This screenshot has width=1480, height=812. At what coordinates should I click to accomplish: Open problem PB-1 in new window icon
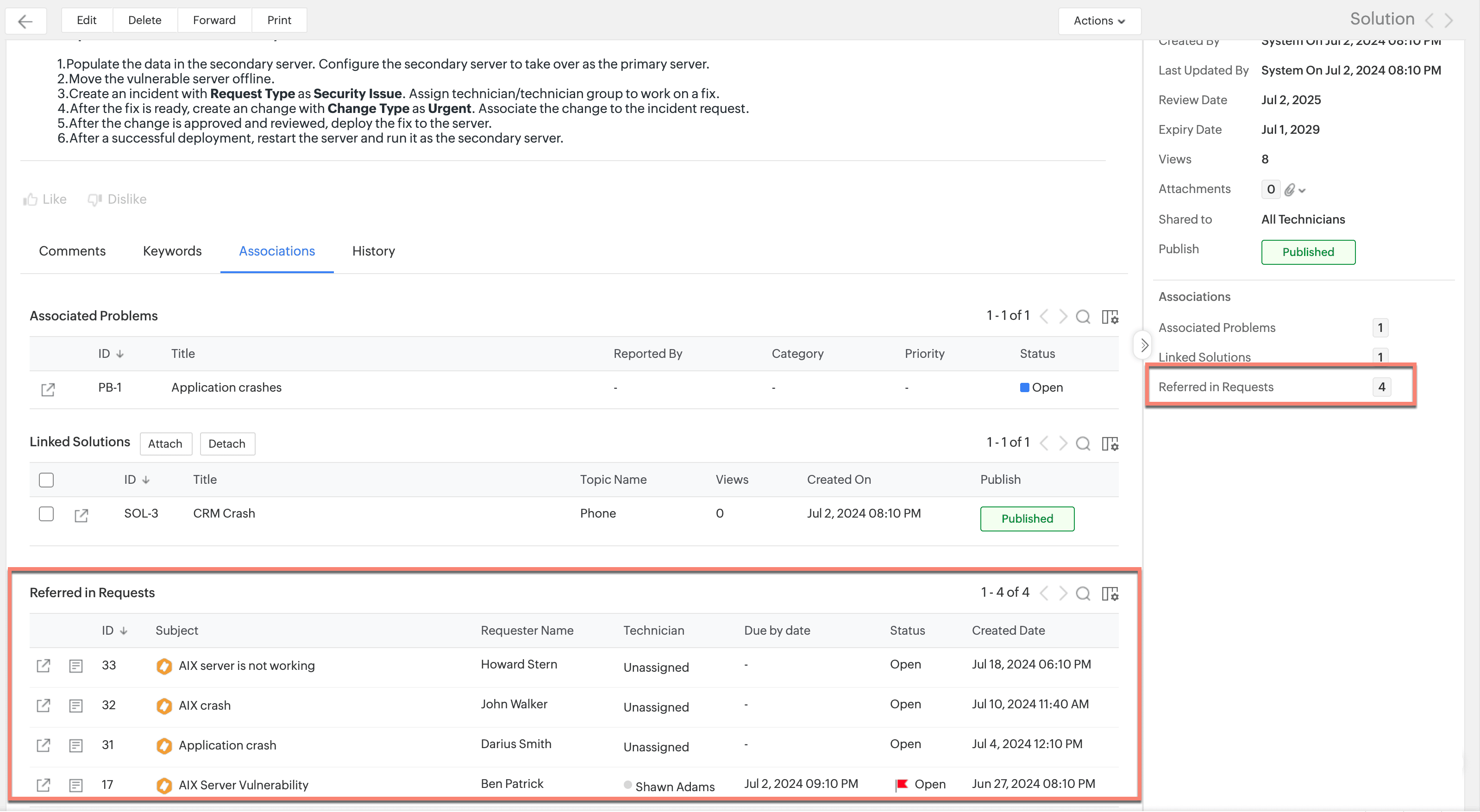[x=48, y=389]
